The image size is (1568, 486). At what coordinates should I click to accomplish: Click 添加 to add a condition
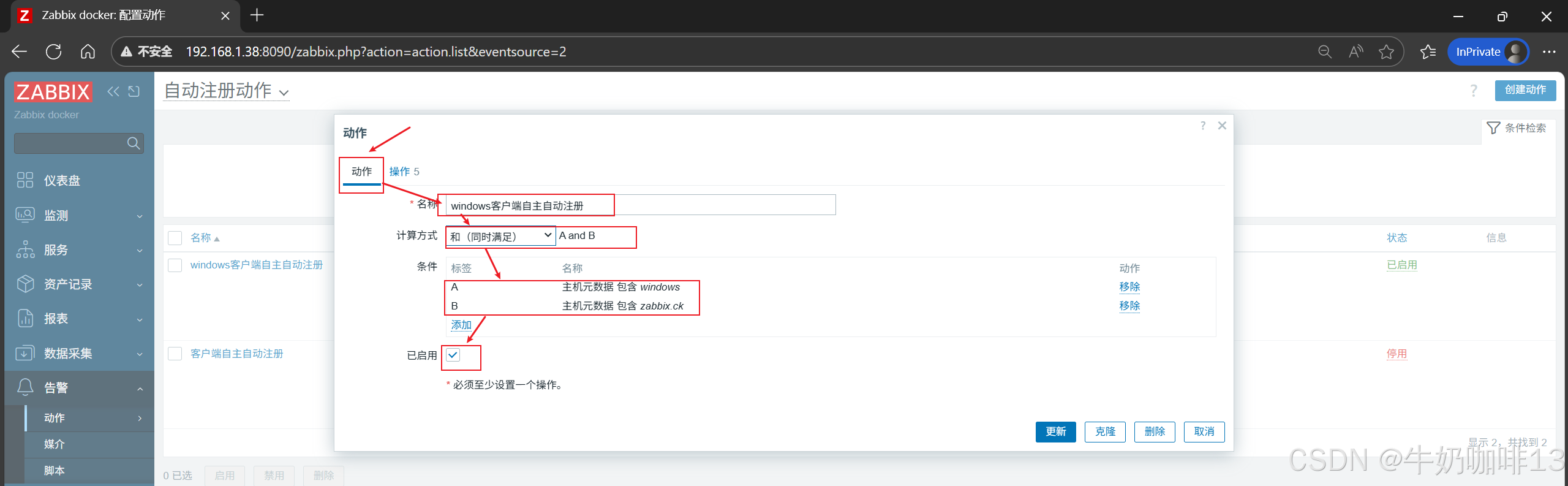[x=461, y=325]
